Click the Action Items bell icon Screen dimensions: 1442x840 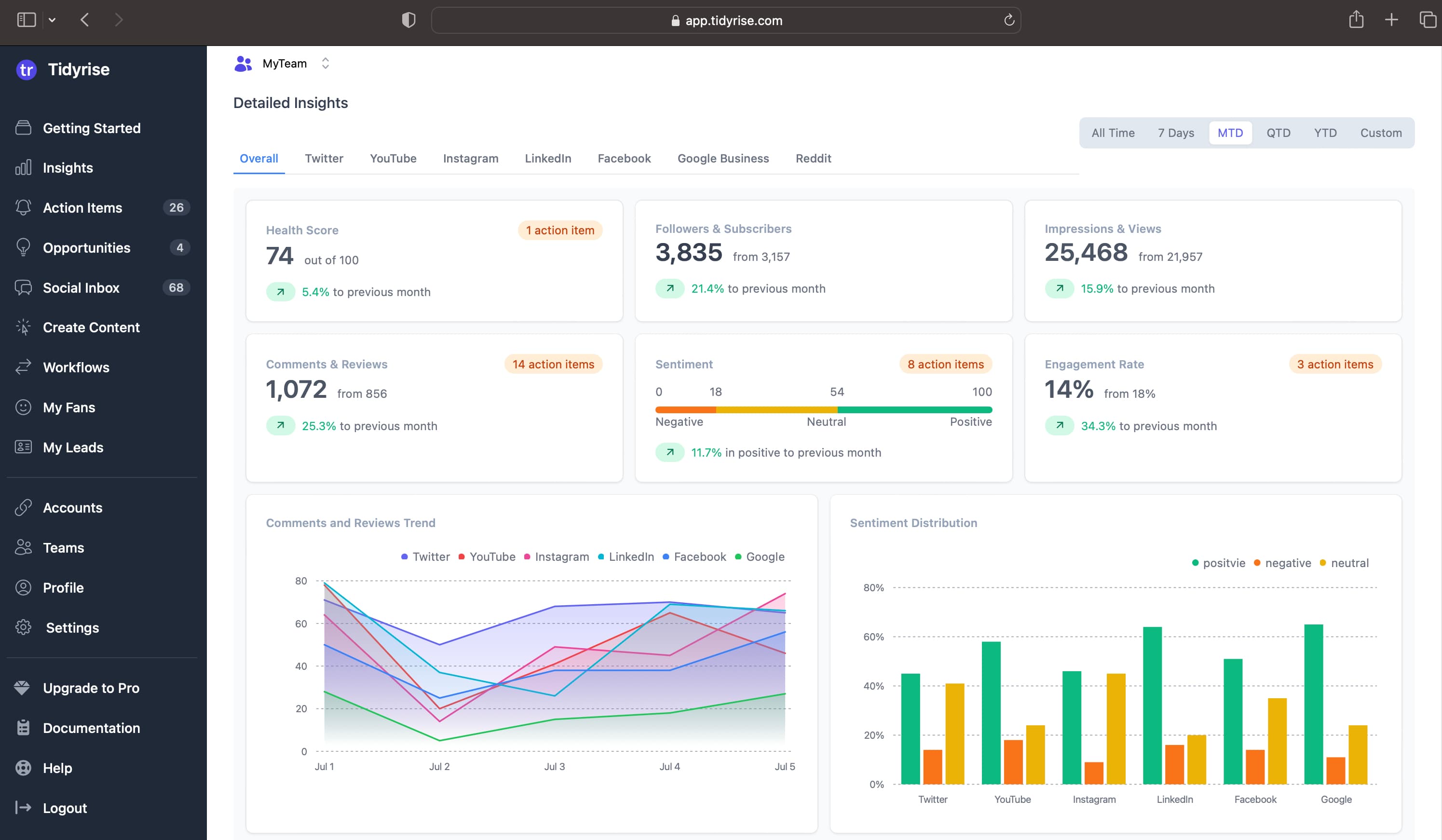[x=24, y=207]
